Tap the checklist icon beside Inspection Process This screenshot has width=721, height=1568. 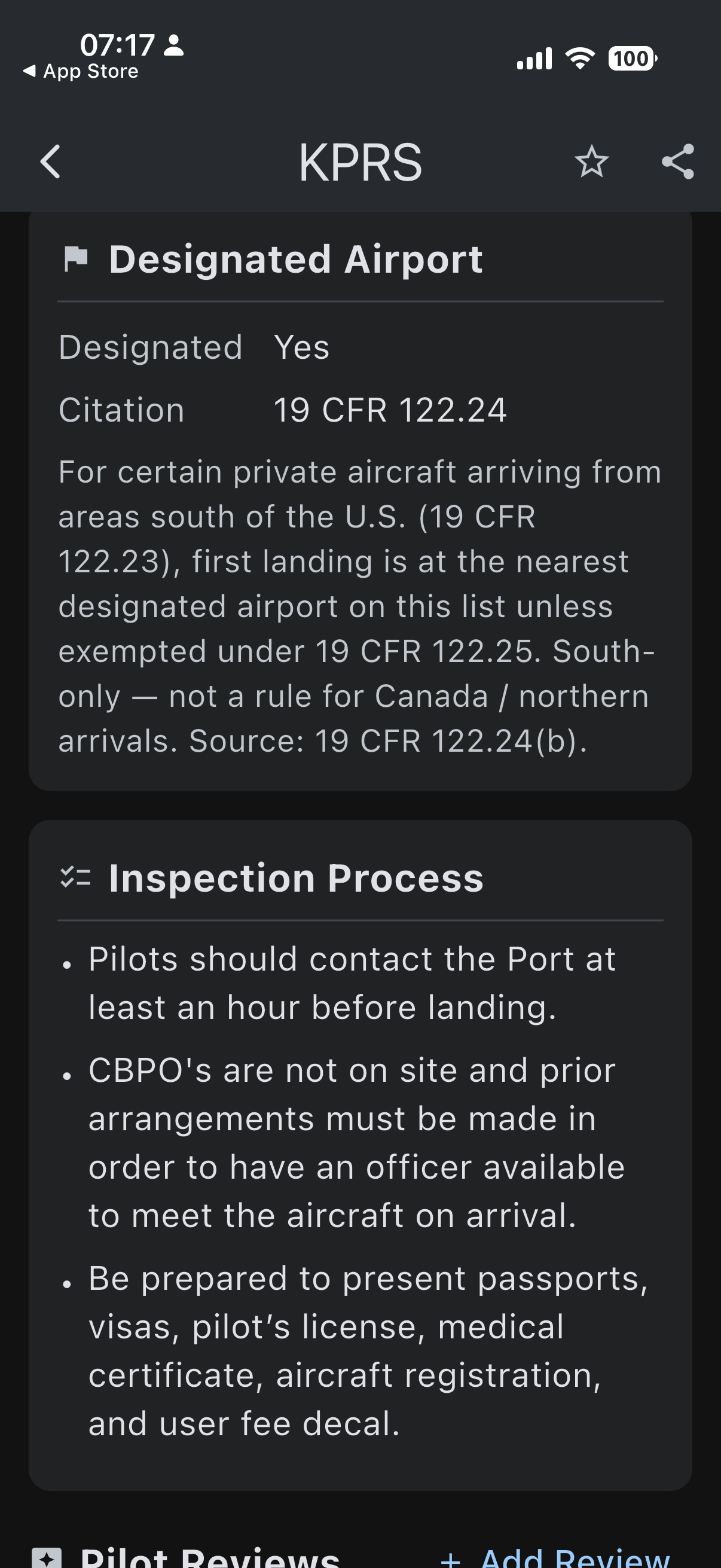(75, 878)
